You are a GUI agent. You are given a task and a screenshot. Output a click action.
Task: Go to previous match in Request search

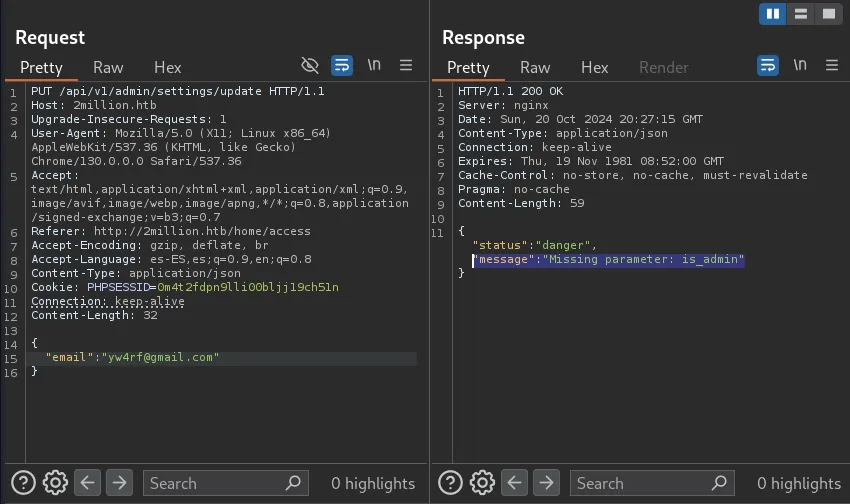[88, 483]
